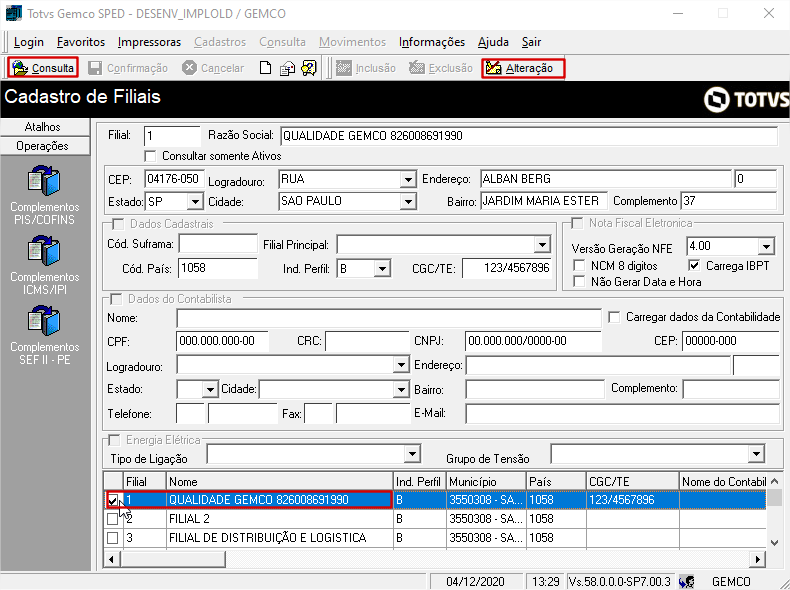Check Carregar dados da Contabilidade
This screenshot has height=590, width=790.
(x=614, y=317)
